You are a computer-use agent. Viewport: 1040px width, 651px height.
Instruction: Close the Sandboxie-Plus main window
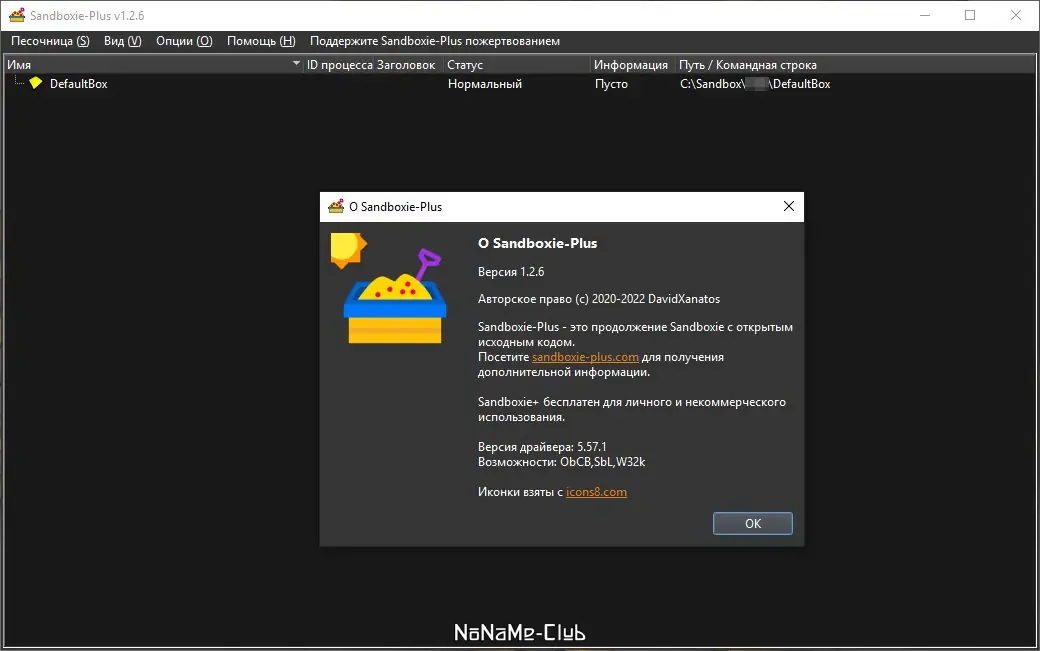click(x=1015, y=15)
